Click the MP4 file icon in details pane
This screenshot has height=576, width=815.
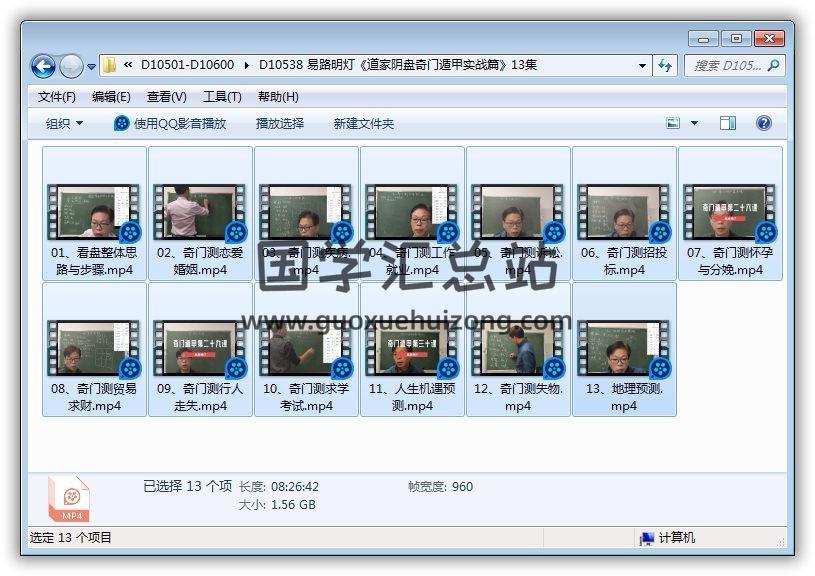[69, 497]
